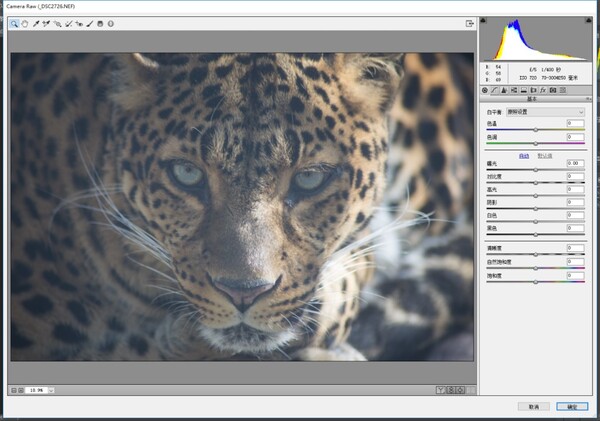Viewport: 600px width, 421px height.
Task: Click the 色温 temperature slider handle
Action: click(536, 130)
